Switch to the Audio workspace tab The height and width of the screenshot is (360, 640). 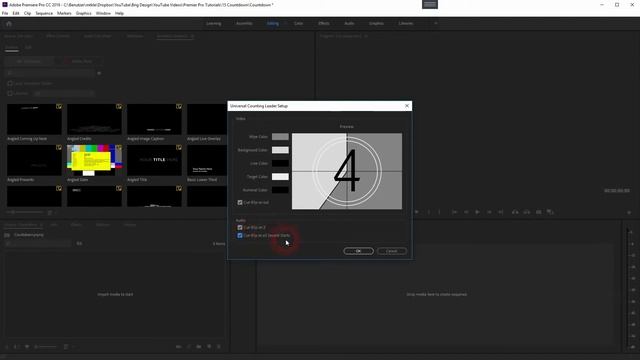349,23
